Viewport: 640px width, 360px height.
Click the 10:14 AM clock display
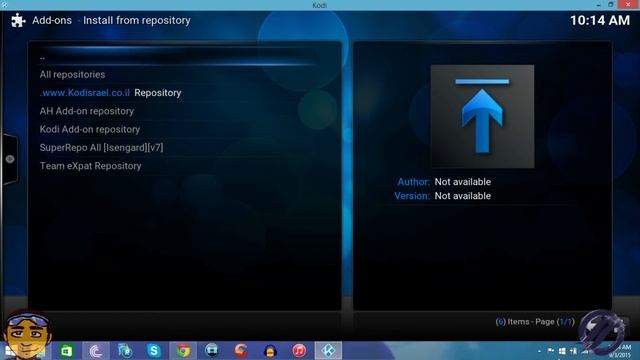tap(600, 20)
